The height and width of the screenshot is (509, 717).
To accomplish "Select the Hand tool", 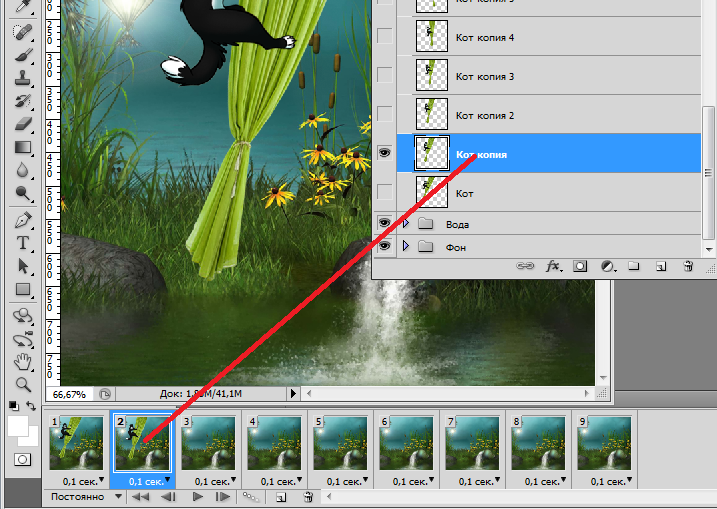I will tap(22, 362).
